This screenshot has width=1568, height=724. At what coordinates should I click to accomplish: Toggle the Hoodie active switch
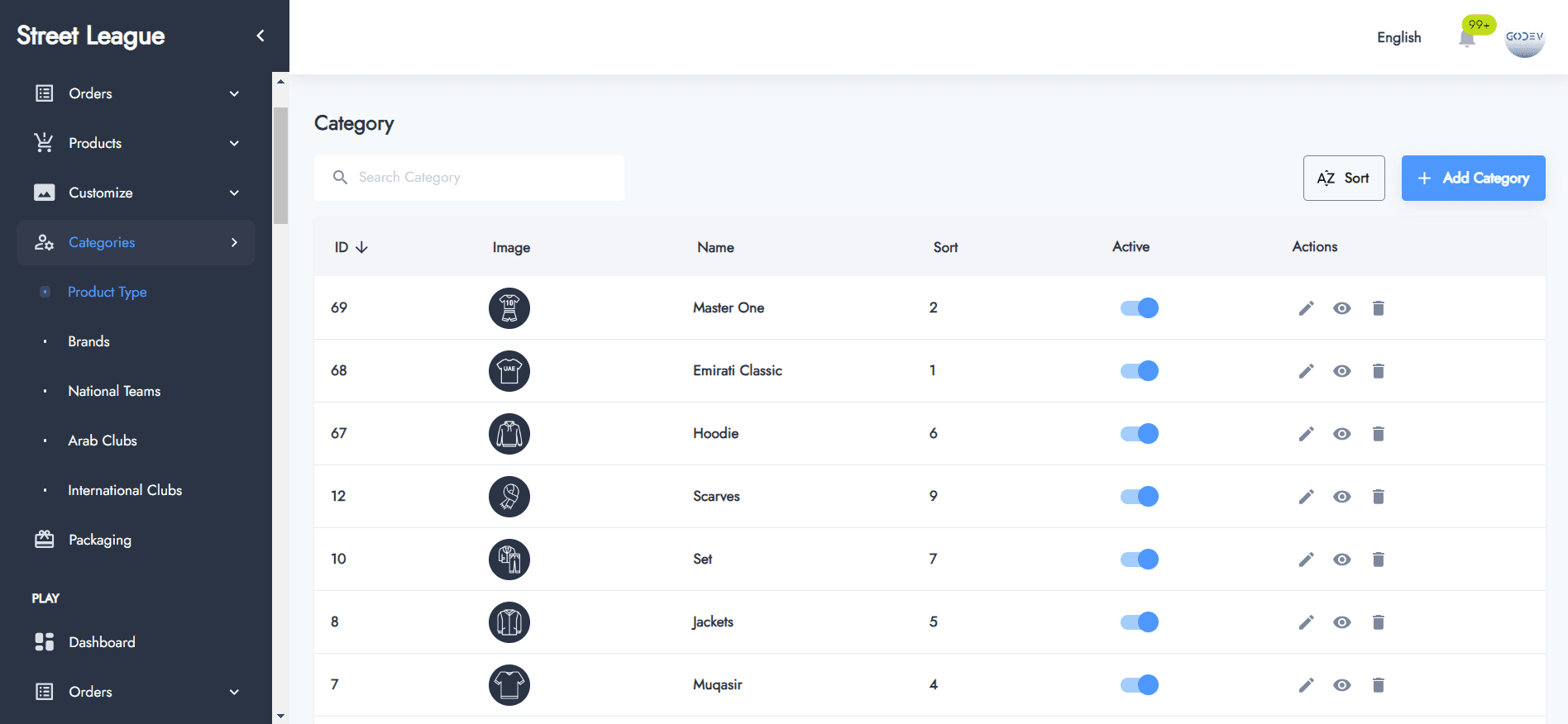click(x=1140, y=434)
